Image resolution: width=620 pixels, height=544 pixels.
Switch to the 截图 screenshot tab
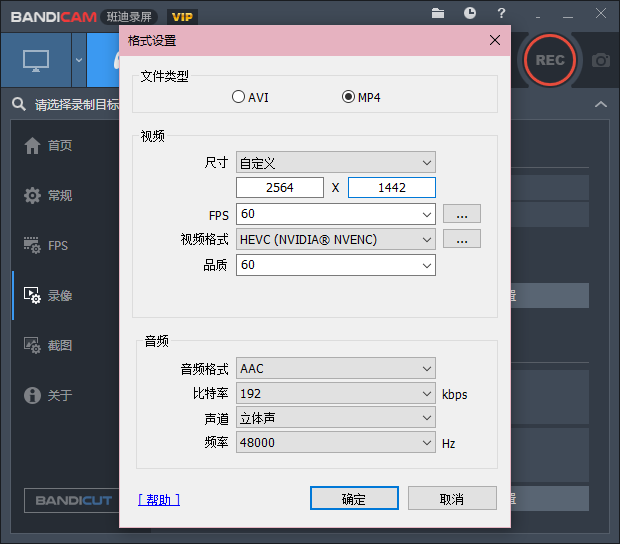pyautogui.click(x=49, y=346)
